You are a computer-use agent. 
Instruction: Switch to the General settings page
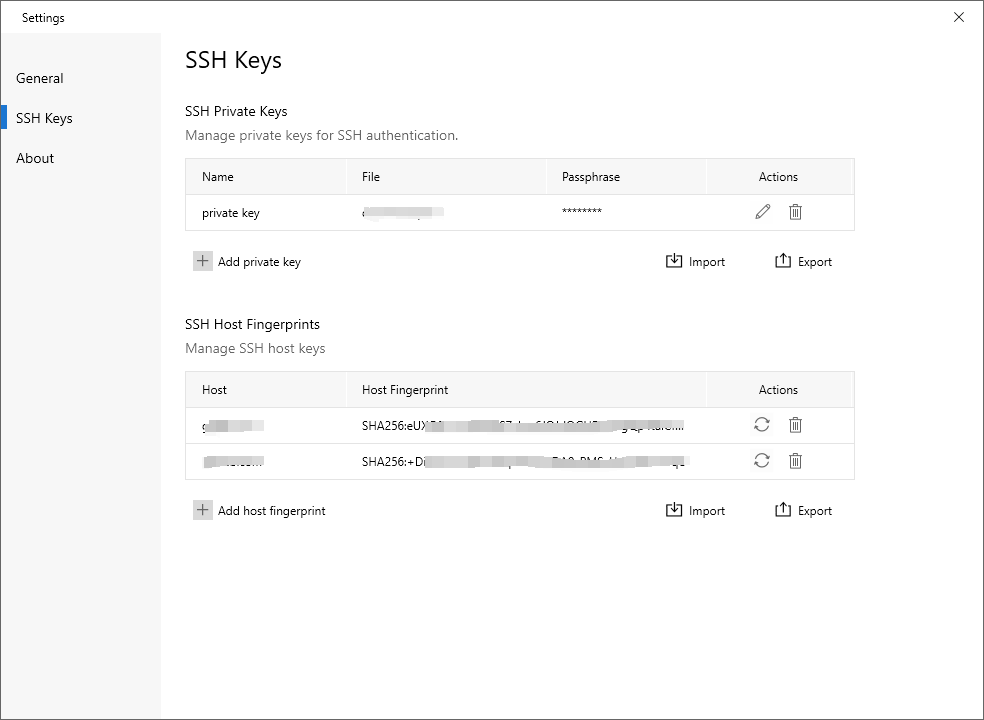39,78
